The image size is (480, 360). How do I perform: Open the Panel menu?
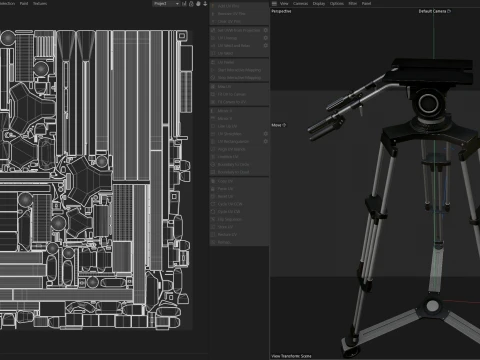coord(366,3)
